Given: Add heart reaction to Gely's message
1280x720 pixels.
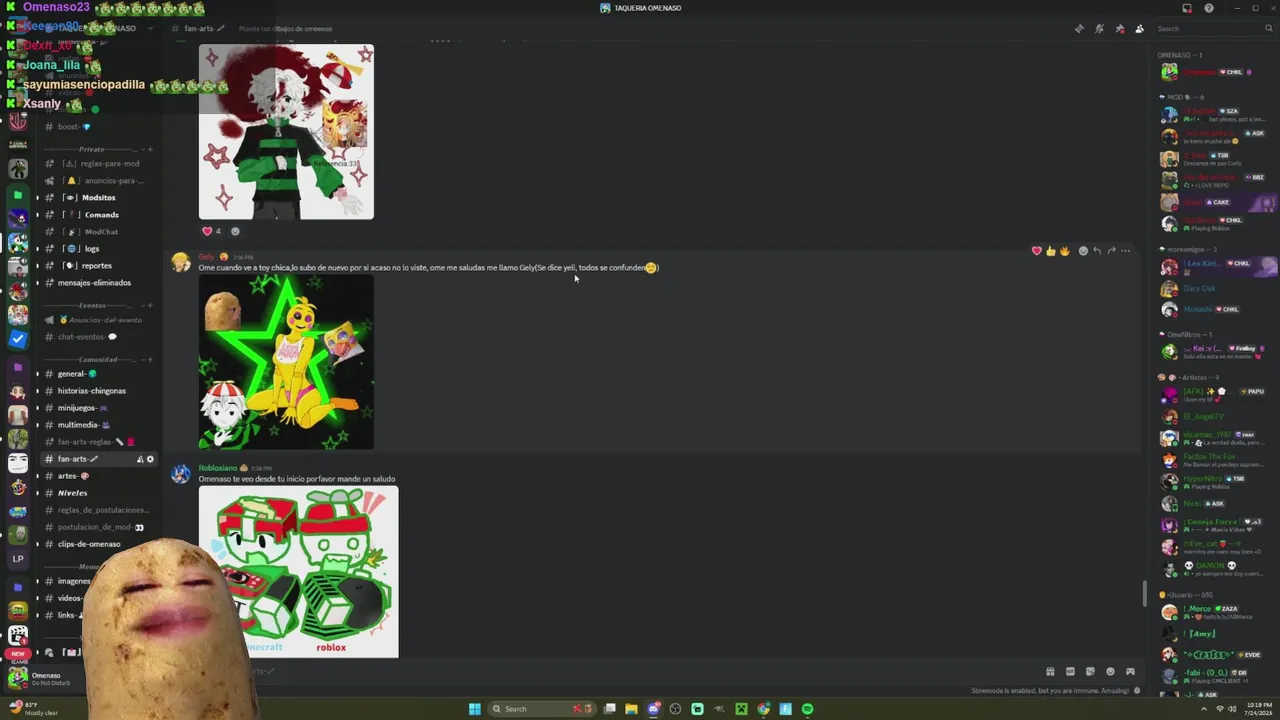Looking at the screenshot, I should click(1036, 251).
